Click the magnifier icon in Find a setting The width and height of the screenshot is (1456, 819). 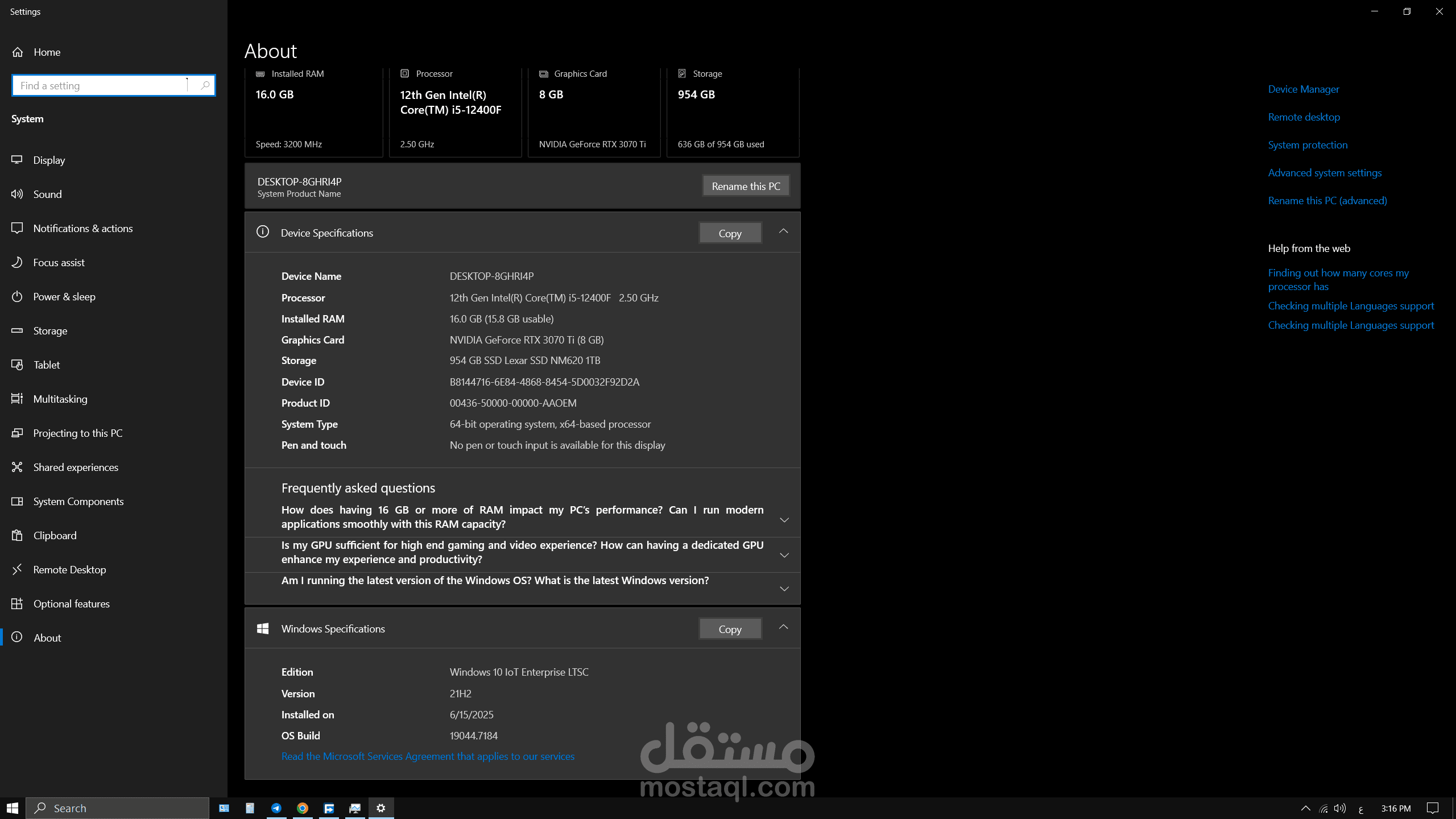coord(205,85)
